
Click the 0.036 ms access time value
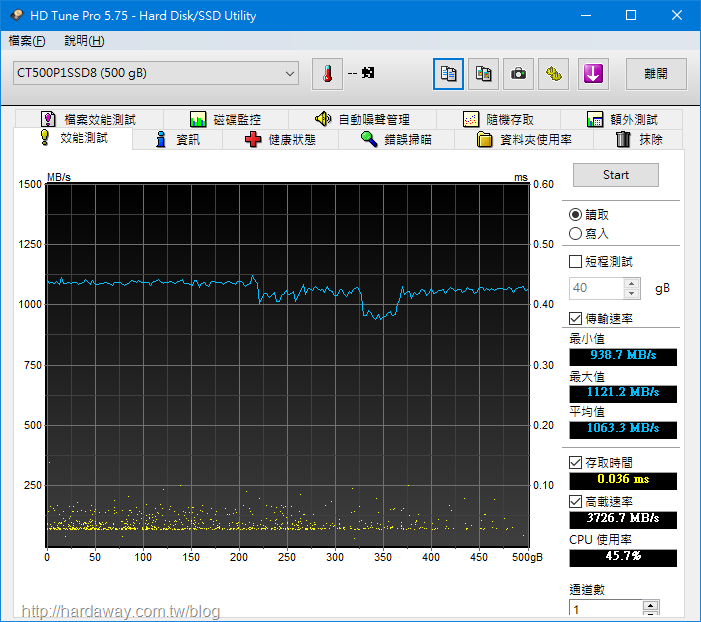click(x=623, y=481)
